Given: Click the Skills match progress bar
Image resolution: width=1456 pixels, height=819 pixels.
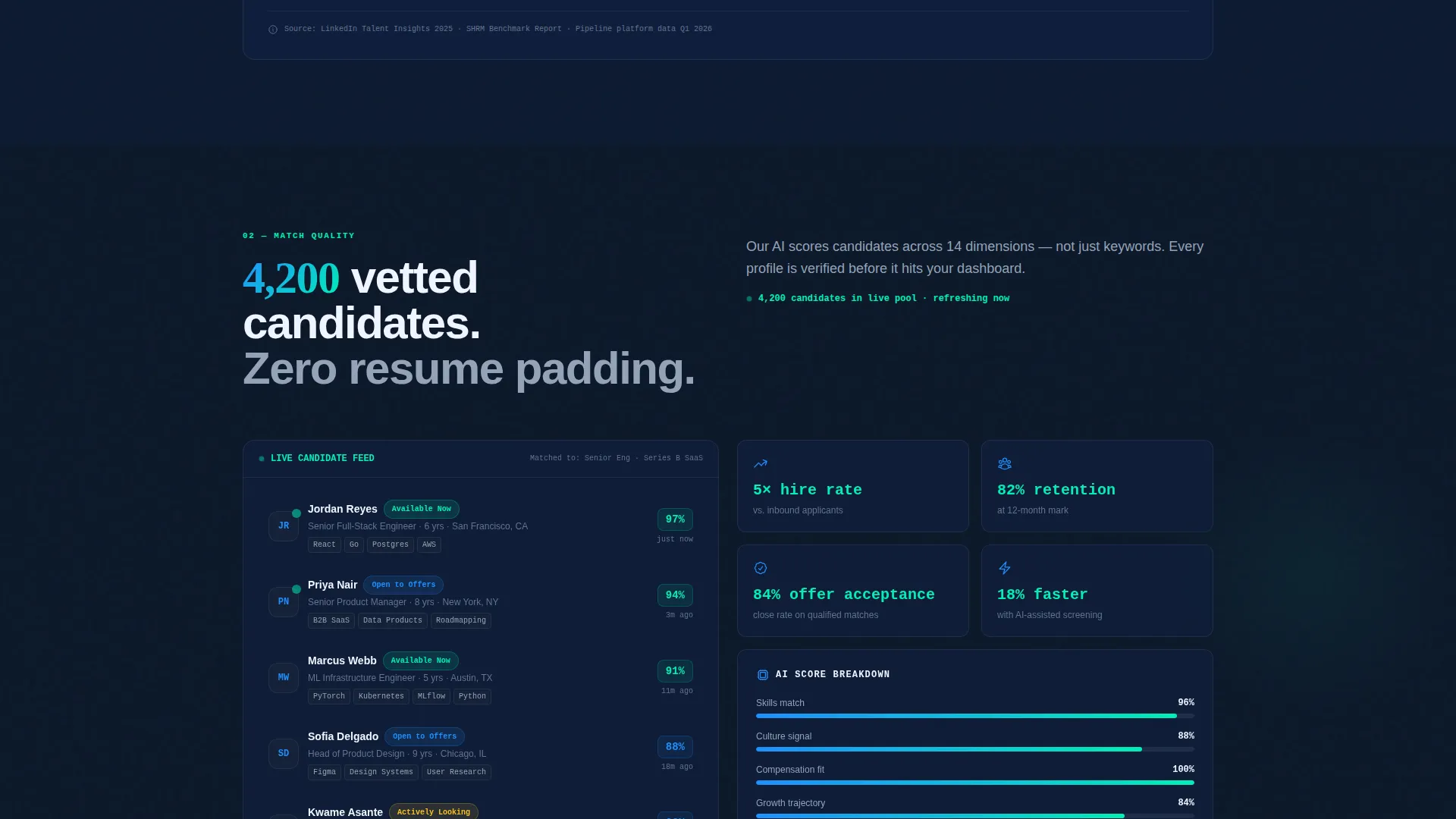Looking at the screenshot, I should tap(975, 716).
